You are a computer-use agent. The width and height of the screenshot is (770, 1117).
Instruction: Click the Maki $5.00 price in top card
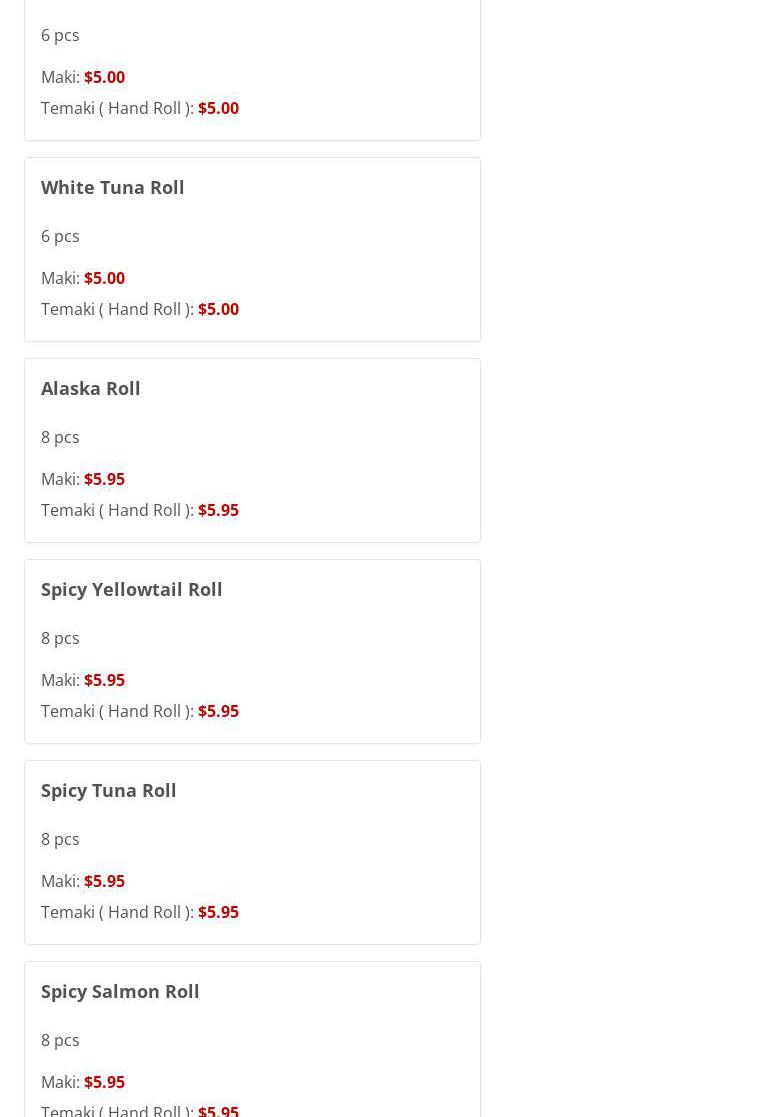point(104,77)
